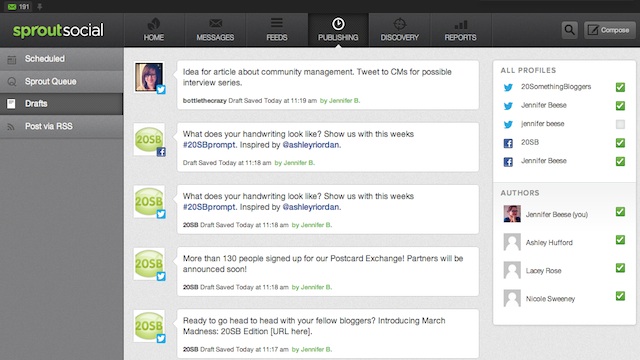640x360 pixels.
Task: Click the Drafts page icon
Action: [11, 104]
